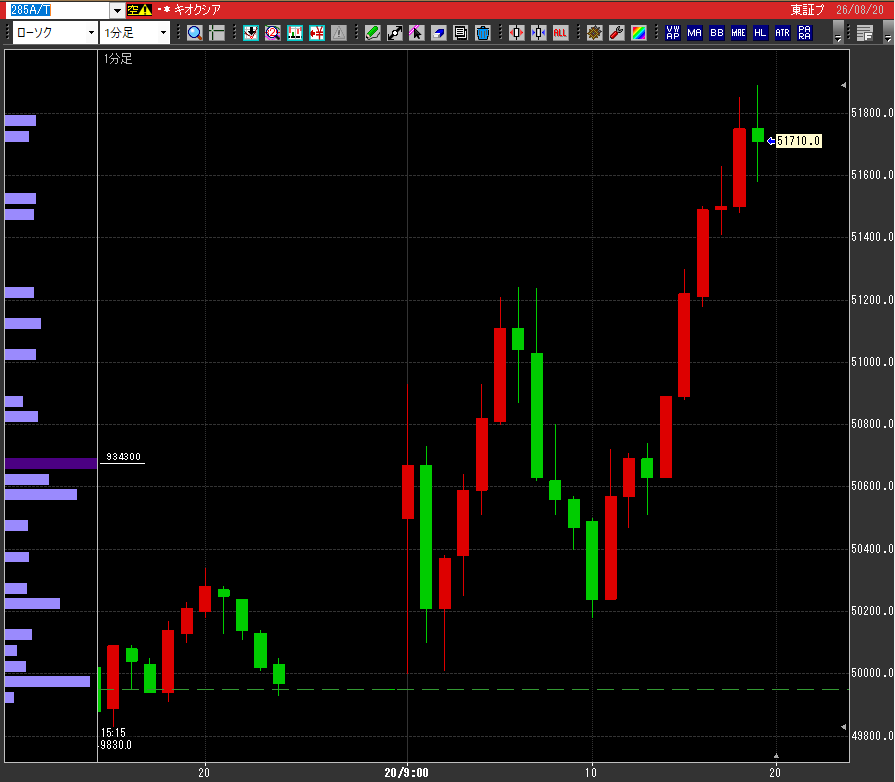Click the red ALL display button

[560, 33]
